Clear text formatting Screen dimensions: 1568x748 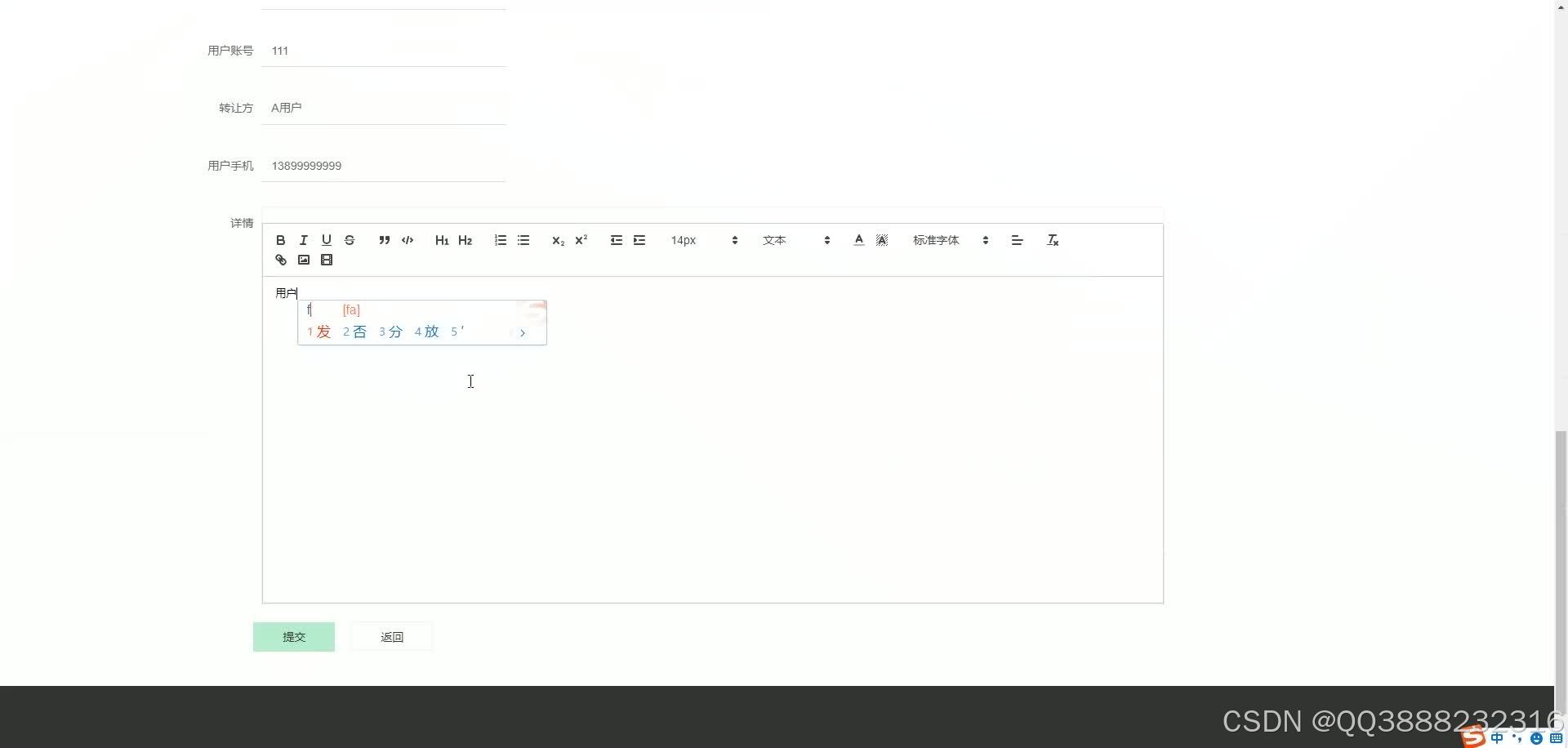(x=1053, y=240)
